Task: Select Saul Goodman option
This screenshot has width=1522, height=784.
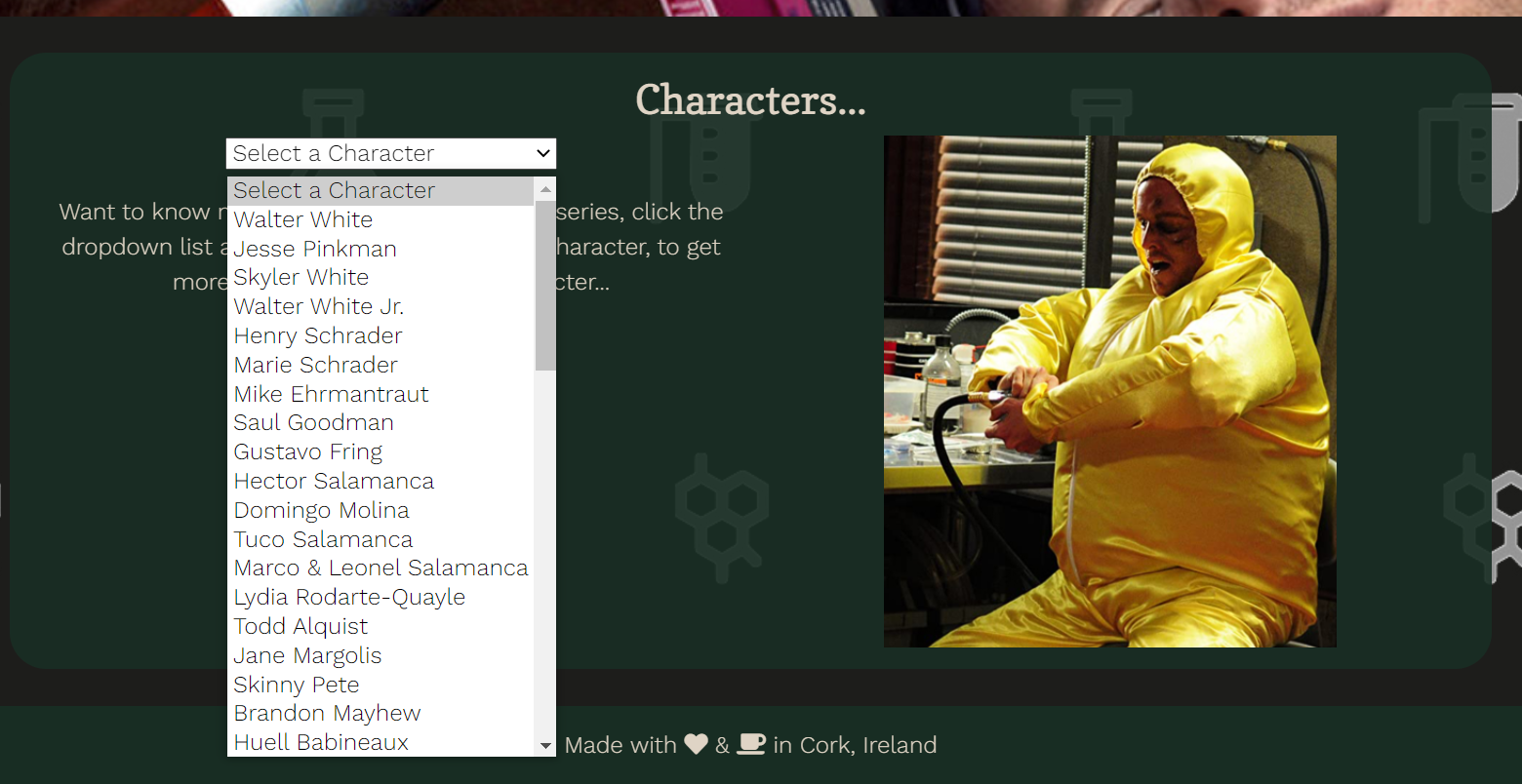Action: coord(381,423)
